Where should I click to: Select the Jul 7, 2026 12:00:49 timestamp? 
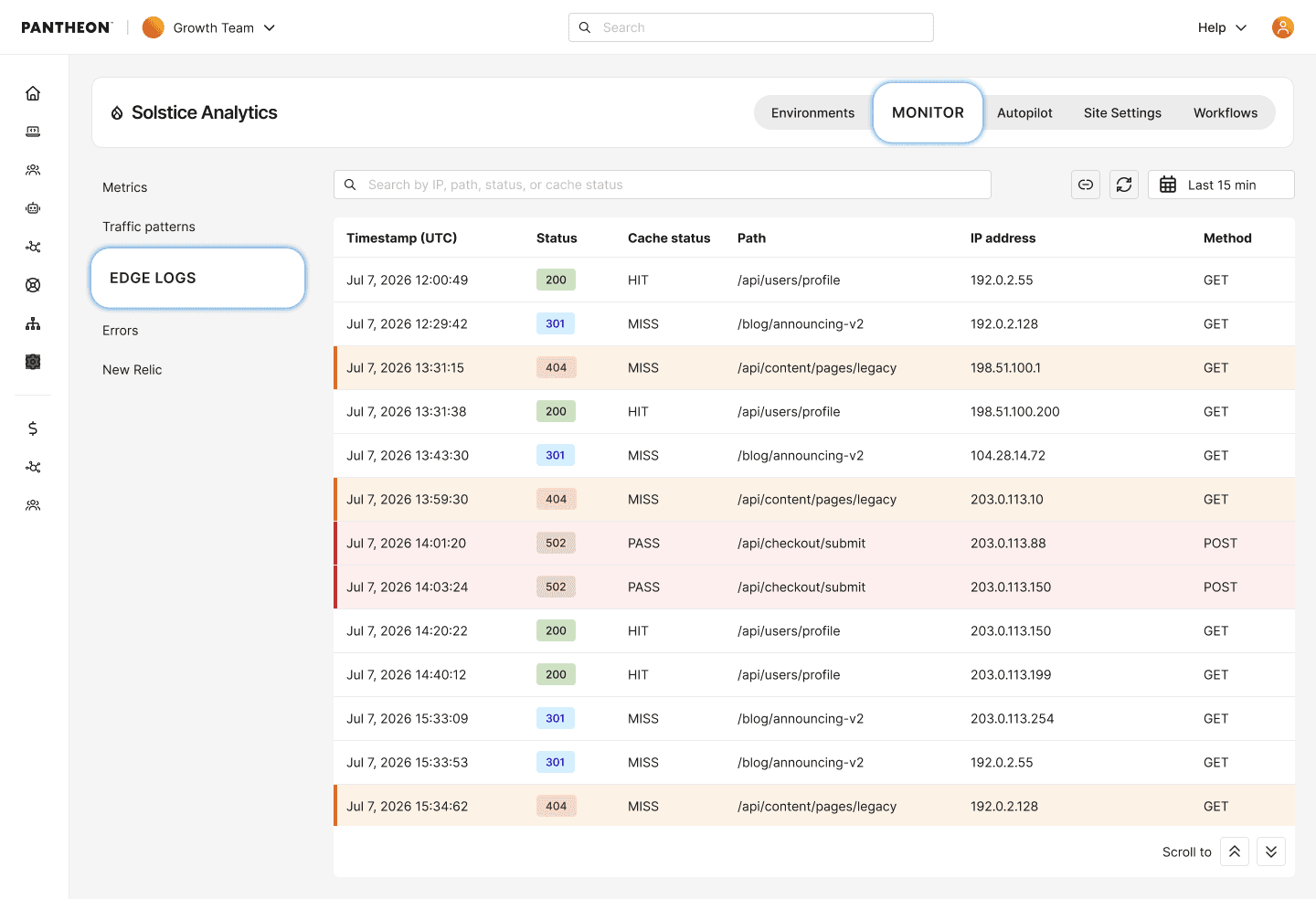pyautogui.click(x=408, y=280)
